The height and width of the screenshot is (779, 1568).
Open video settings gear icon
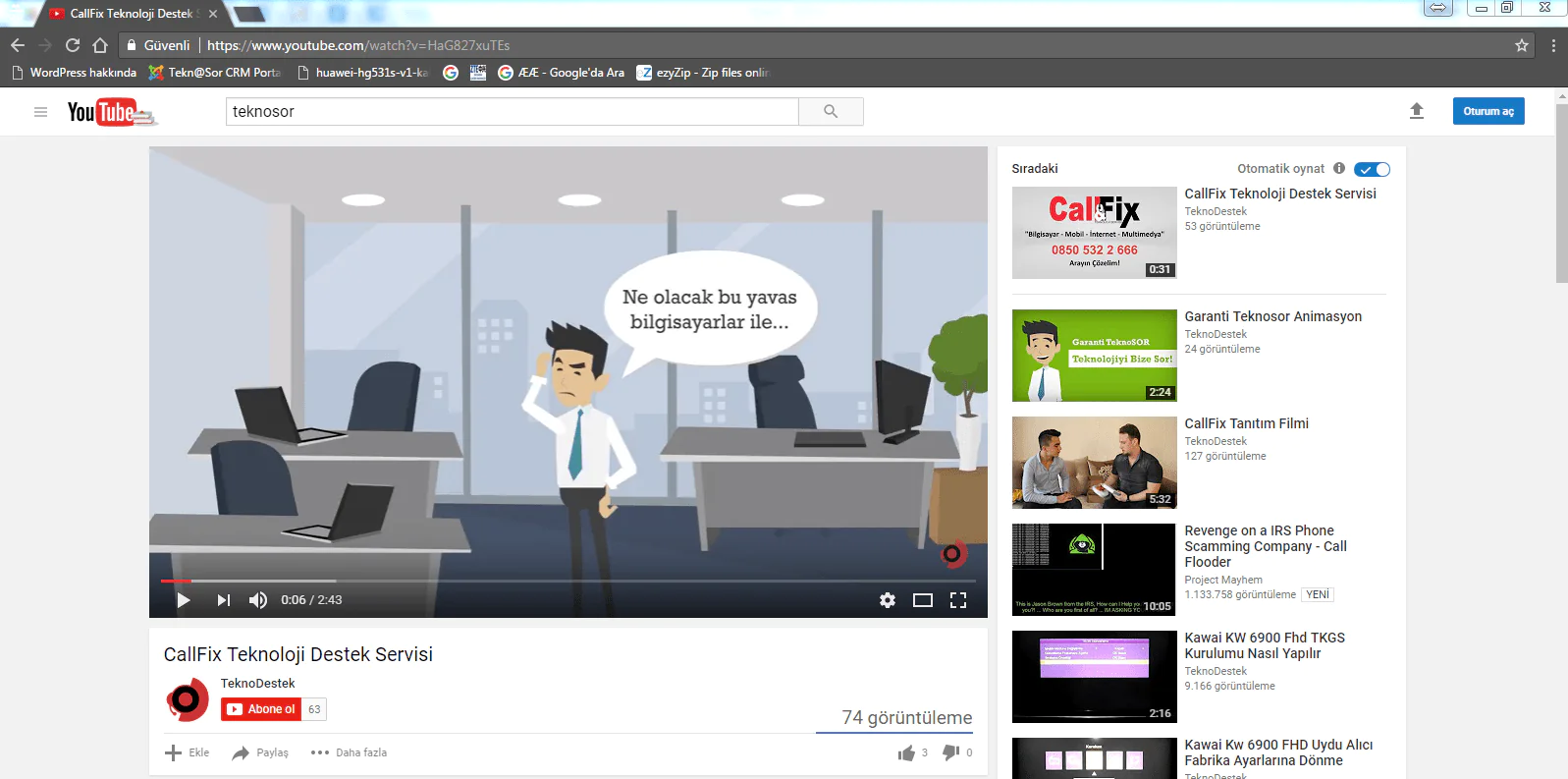[888, 600]
